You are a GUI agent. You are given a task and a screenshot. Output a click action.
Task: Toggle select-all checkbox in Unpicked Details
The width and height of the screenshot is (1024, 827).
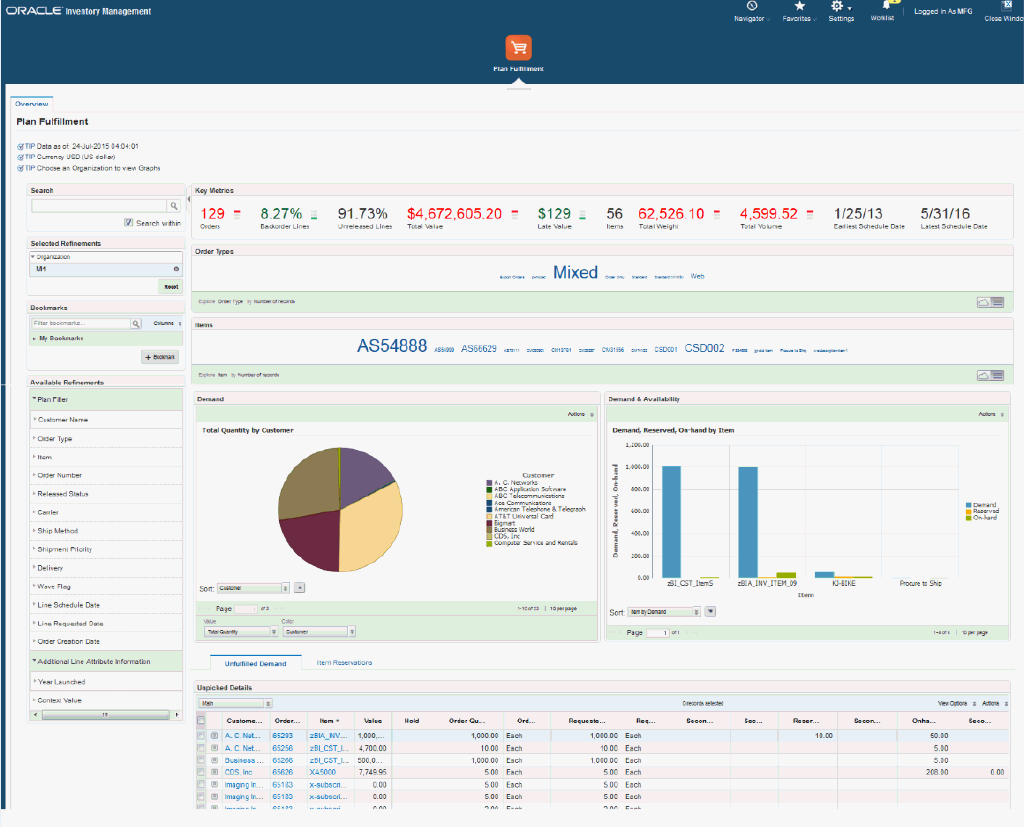[200, 721]
